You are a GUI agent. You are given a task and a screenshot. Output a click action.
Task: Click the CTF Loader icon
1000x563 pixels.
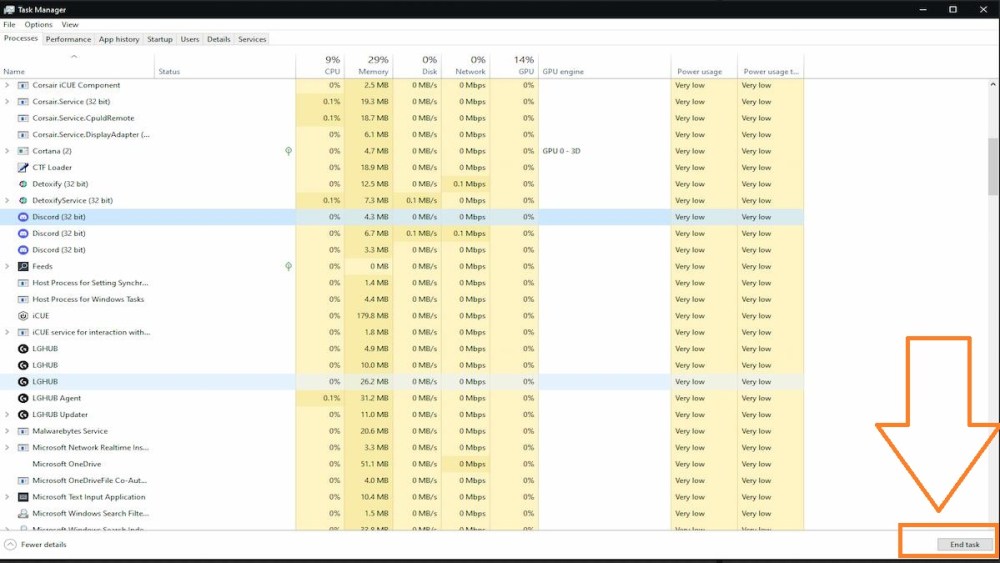(23, 168)
